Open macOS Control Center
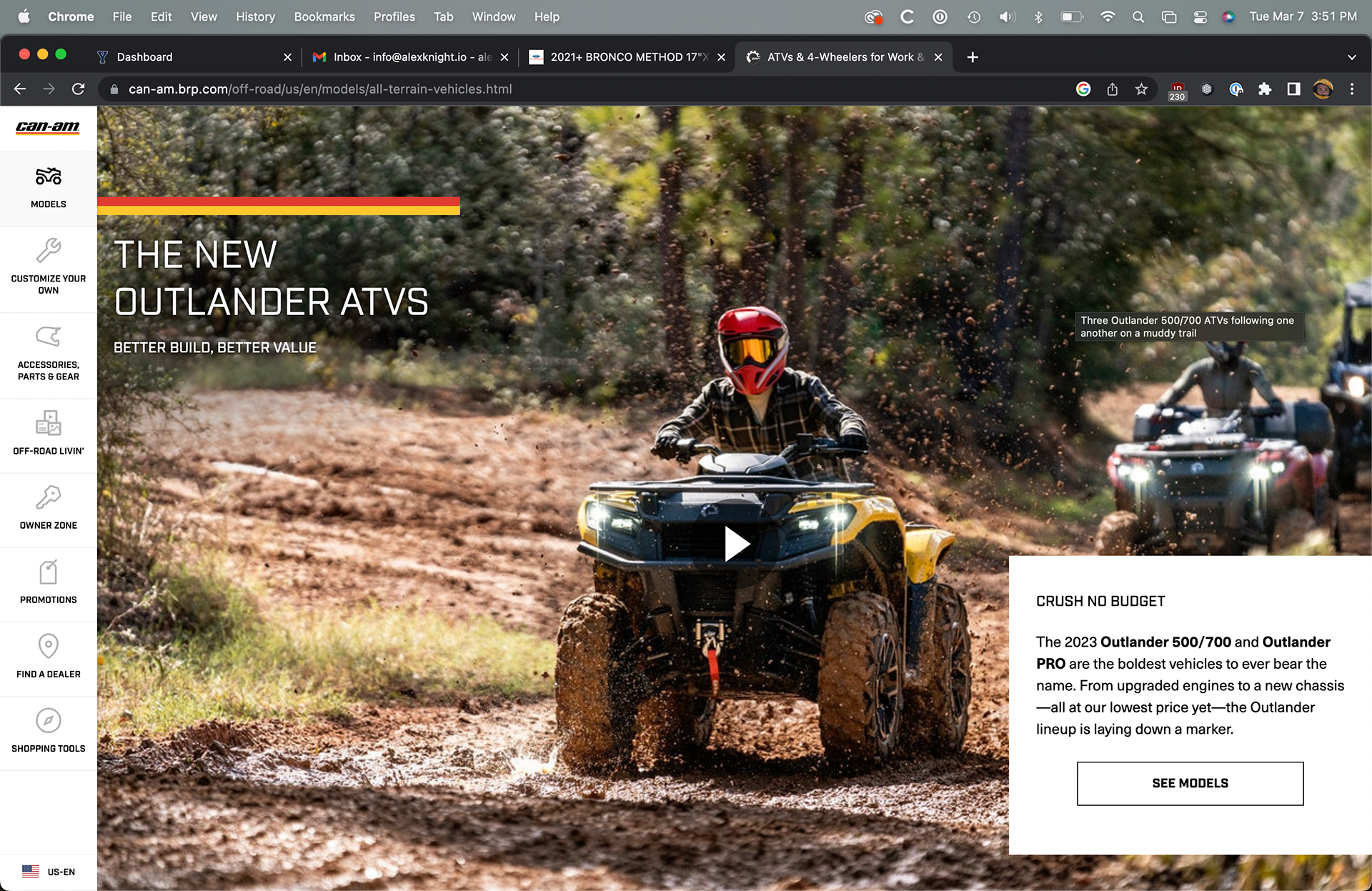The height and width of the screenshot is (891, 1372). point(1200,16)
